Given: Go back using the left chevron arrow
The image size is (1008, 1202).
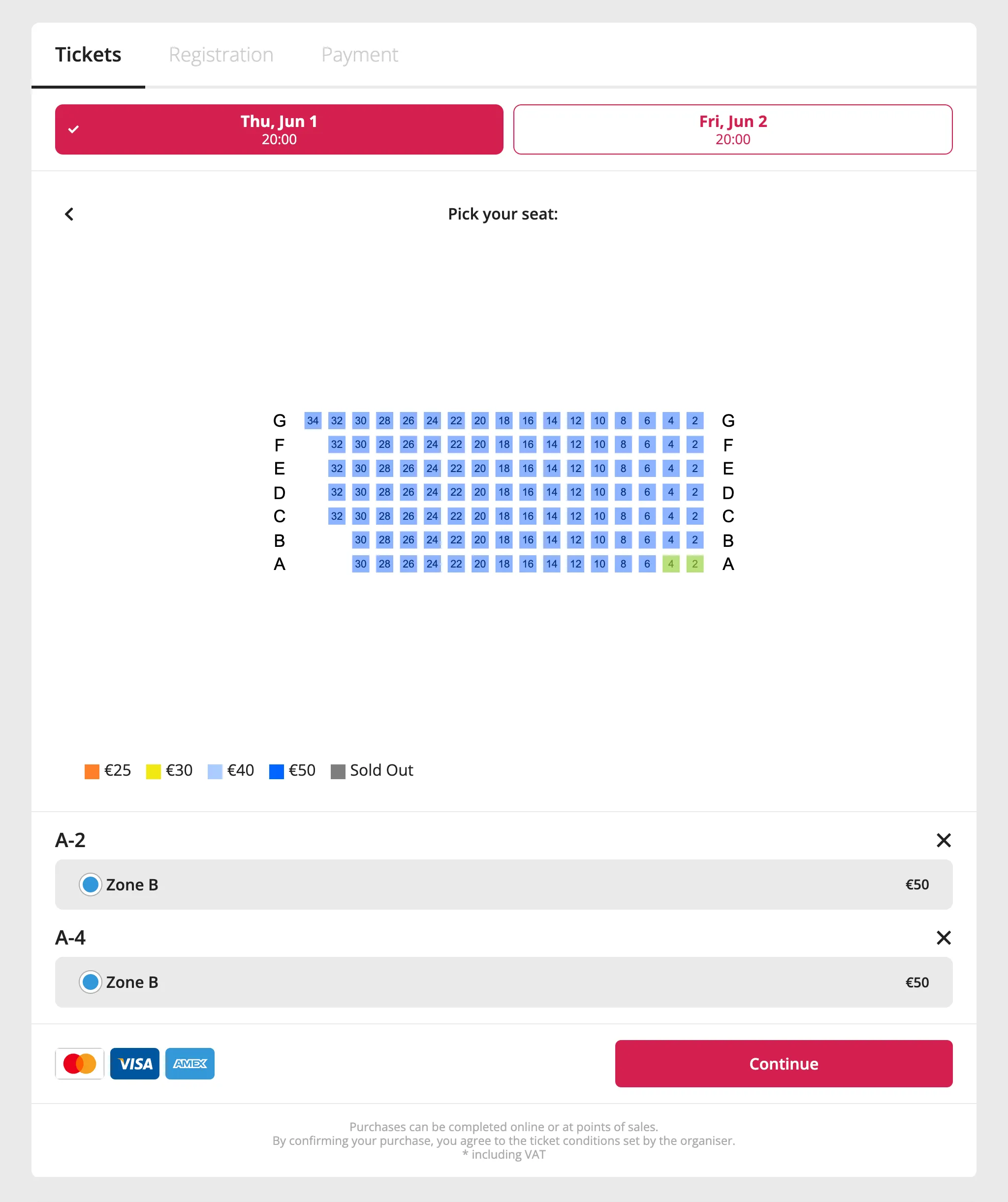Looking at the screenshot, I should point(69,214).
